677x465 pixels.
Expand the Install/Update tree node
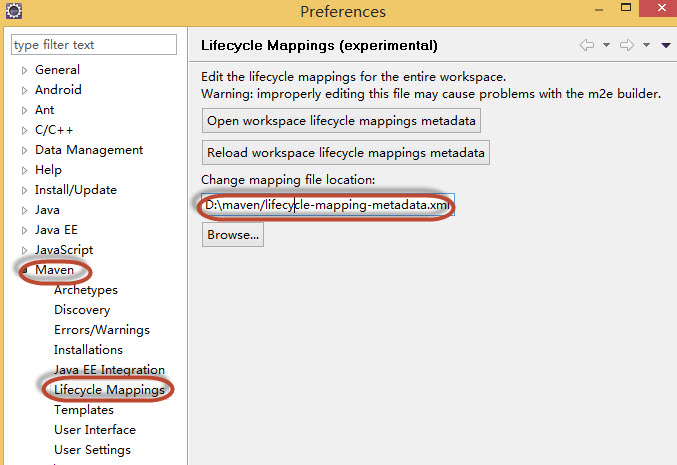pos(24,190)
